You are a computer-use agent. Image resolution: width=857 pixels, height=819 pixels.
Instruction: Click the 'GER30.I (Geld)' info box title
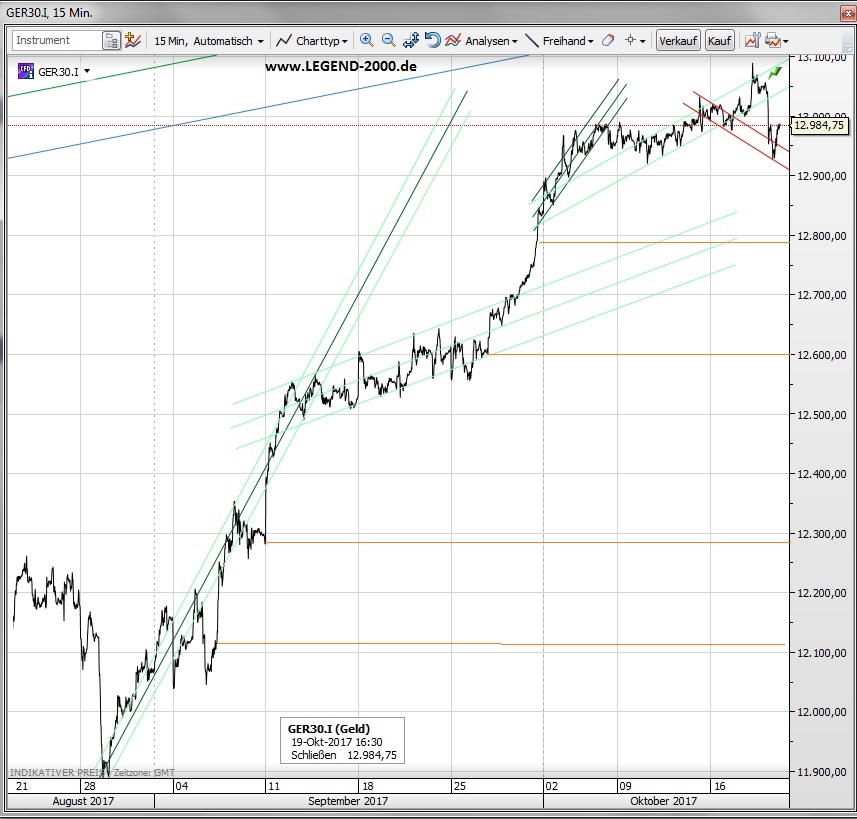329,729
